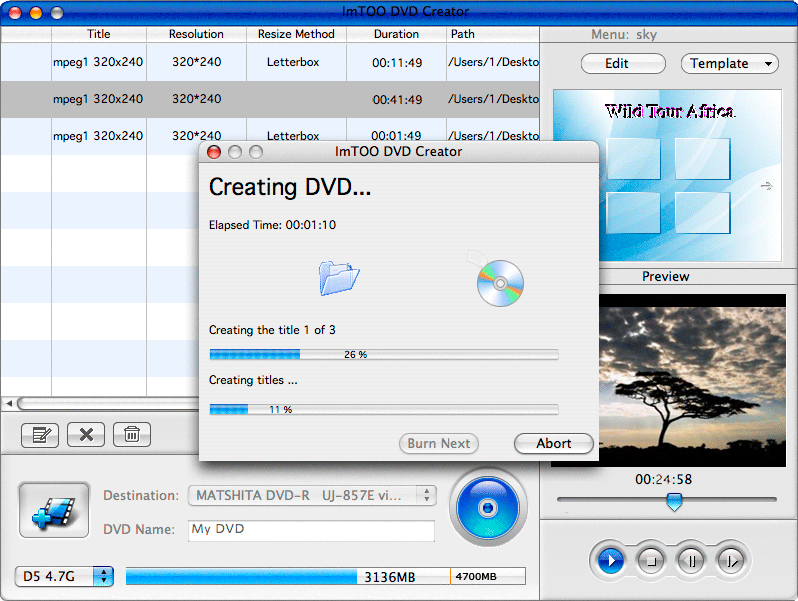Click the Duration column header
Screen dimensions: 798x601
(x=396, y=34)
